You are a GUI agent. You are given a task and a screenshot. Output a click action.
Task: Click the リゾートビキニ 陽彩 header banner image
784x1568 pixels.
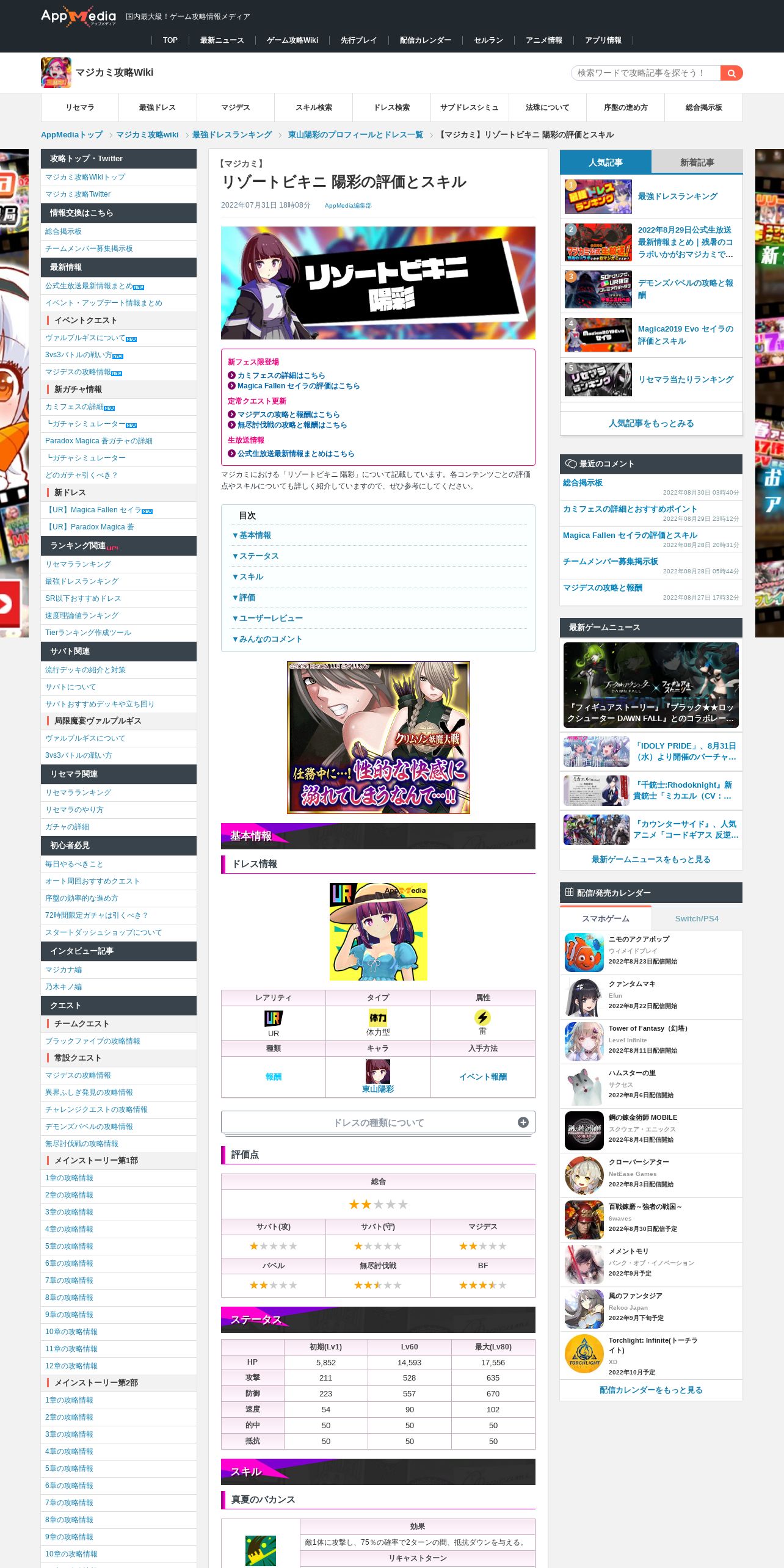[378, 283]
